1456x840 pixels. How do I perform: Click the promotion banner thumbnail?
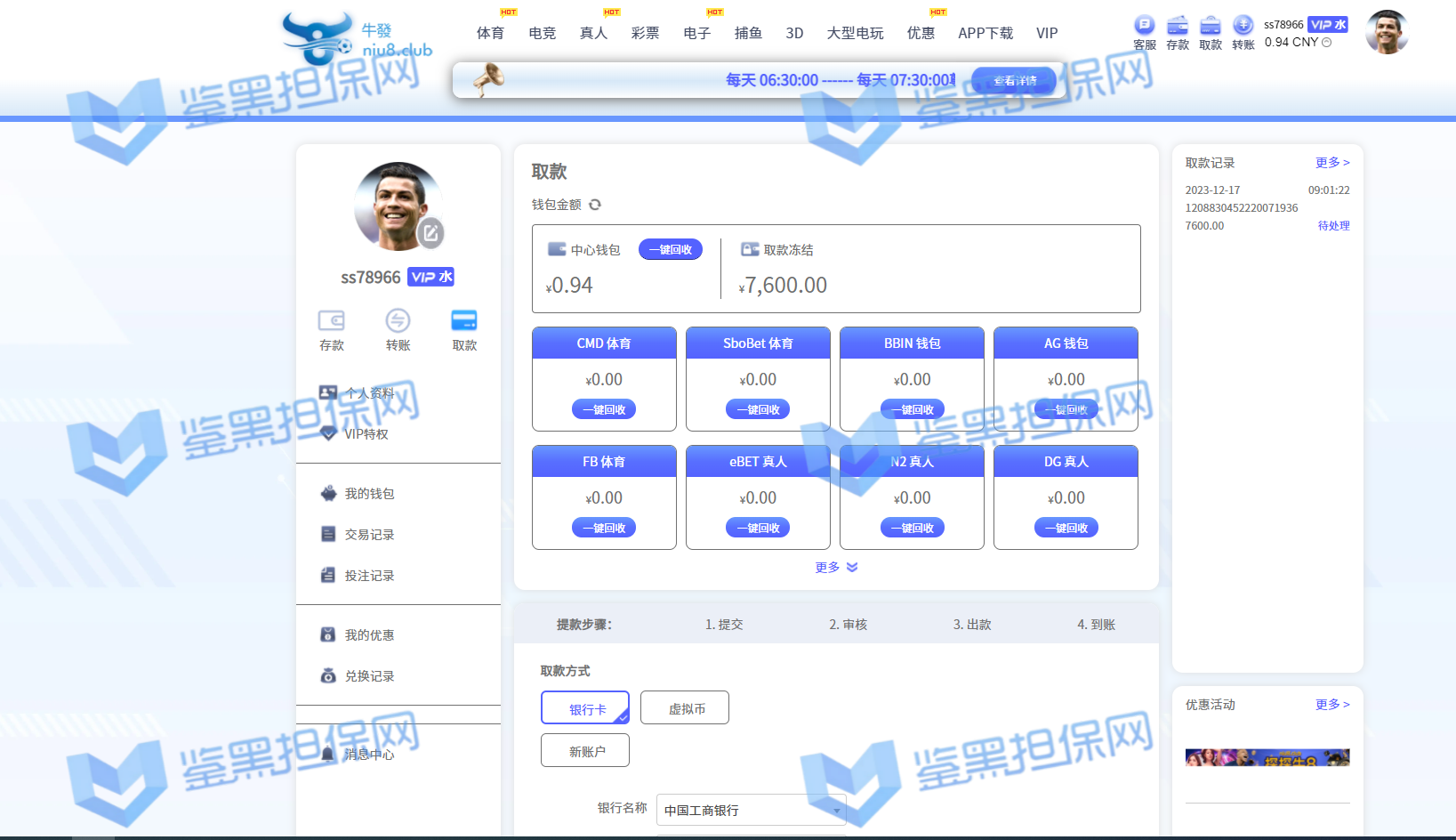click(1267, 758)
